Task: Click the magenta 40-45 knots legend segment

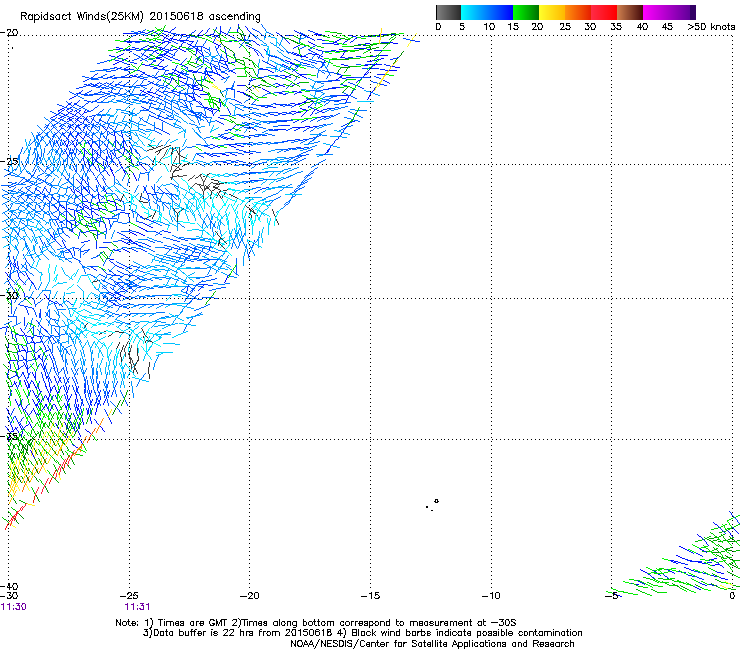Action: (x=656, y=12)
